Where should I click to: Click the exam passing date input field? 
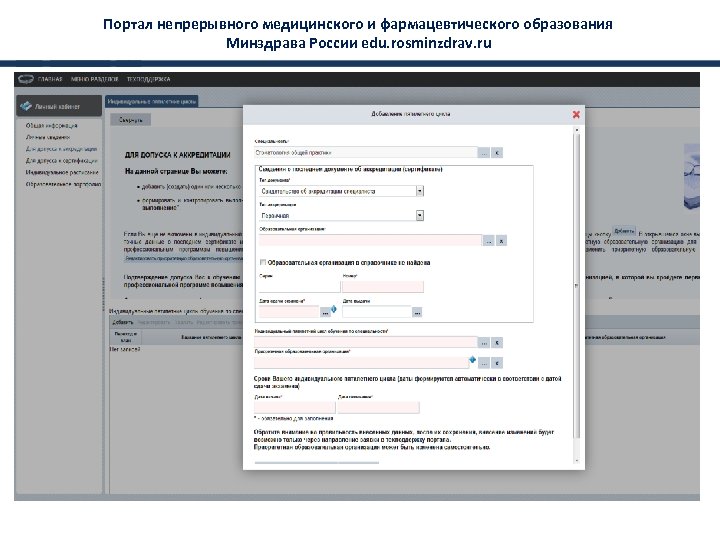[289, 312]
